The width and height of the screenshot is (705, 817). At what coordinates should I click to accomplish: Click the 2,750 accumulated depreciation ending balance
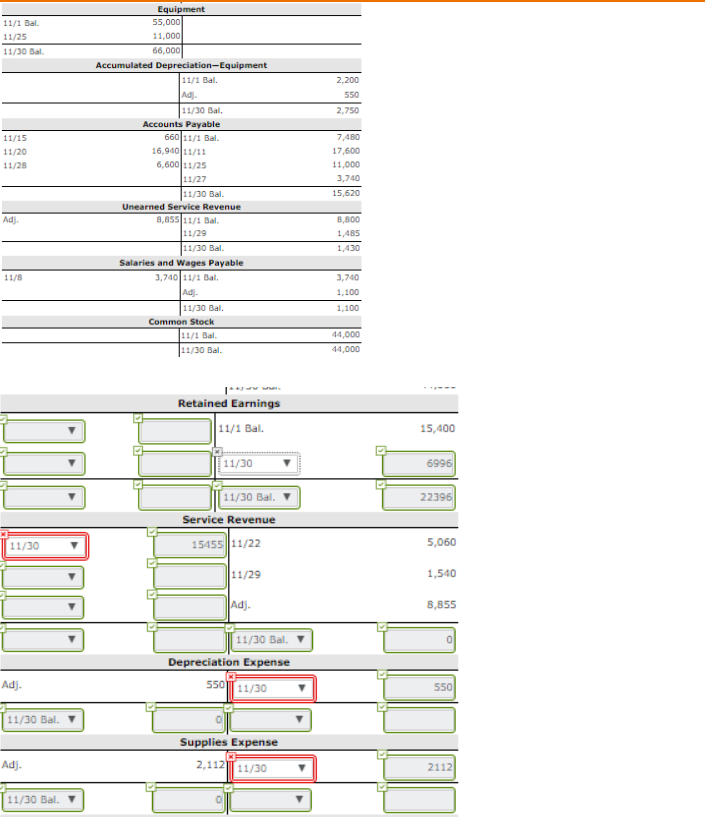click(348, 110)
